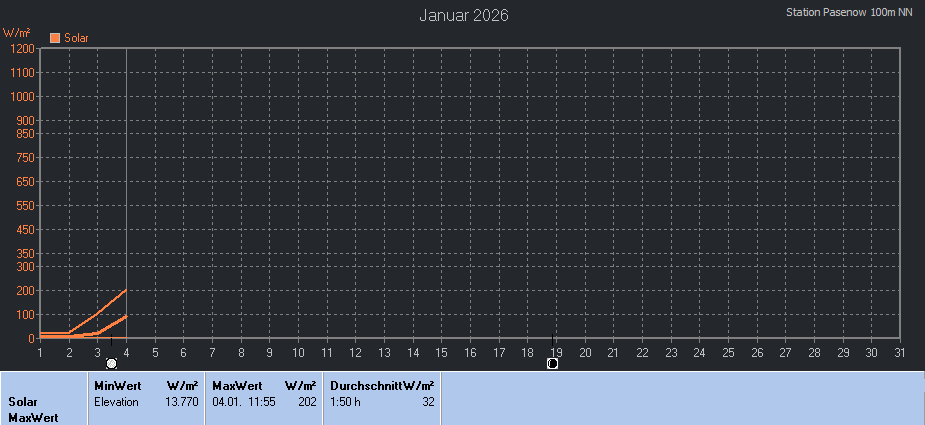Click the 1:50 h average duration cell
Viewport: 925px width, 425px height.
pos(346,401)
